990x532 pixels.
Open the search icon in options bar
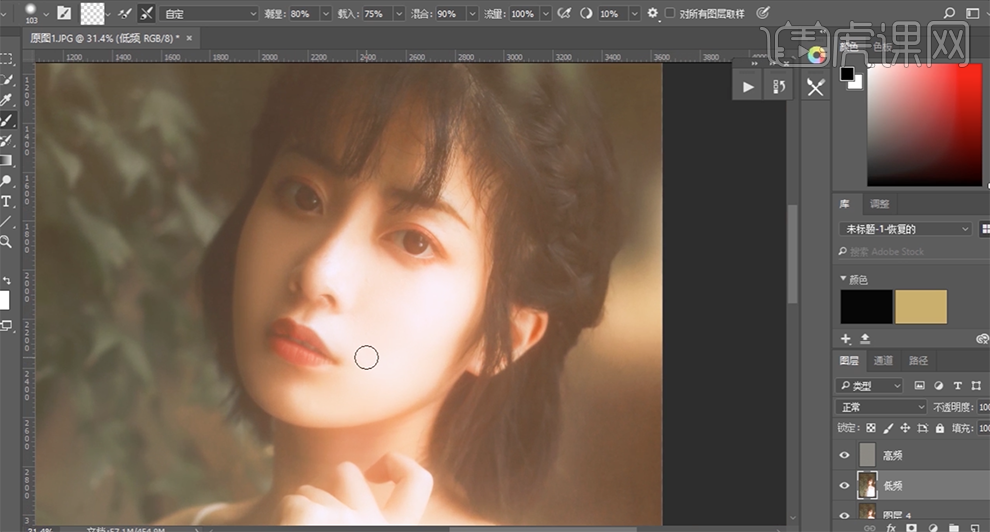[x=949, y=13]
